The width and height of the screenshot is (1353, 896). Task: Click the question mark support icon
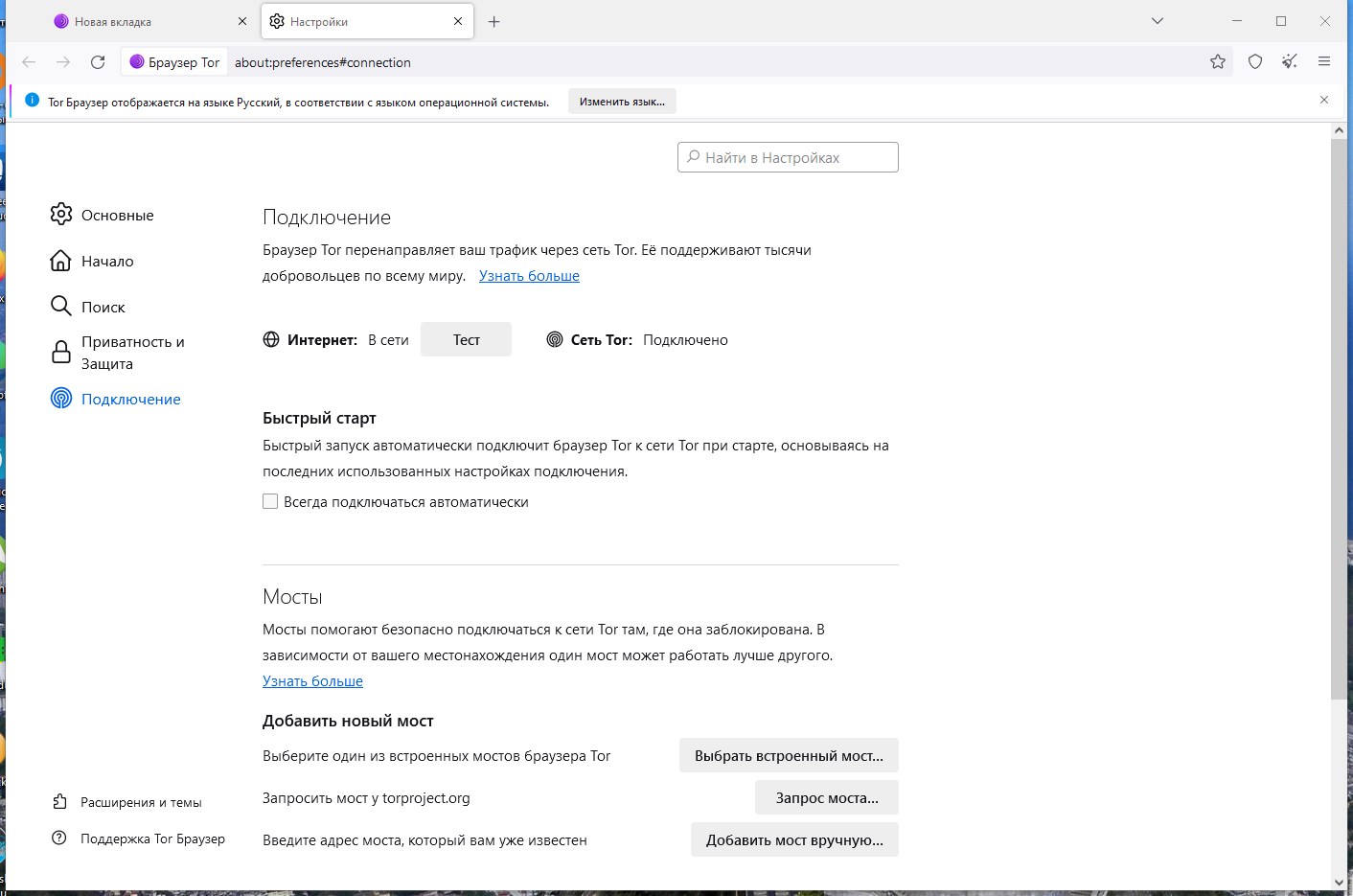tap(59, 838)
